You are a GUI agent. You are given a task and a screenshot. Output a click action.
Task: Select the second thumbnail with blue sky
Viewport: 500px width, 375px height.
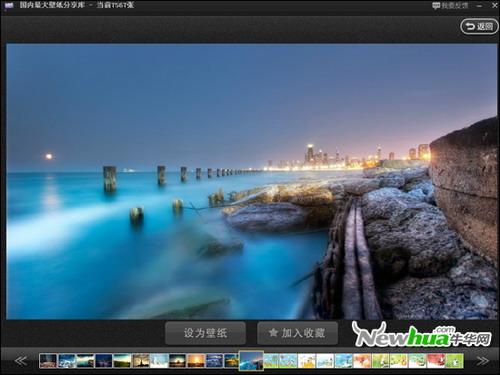(x=67, y=361)
